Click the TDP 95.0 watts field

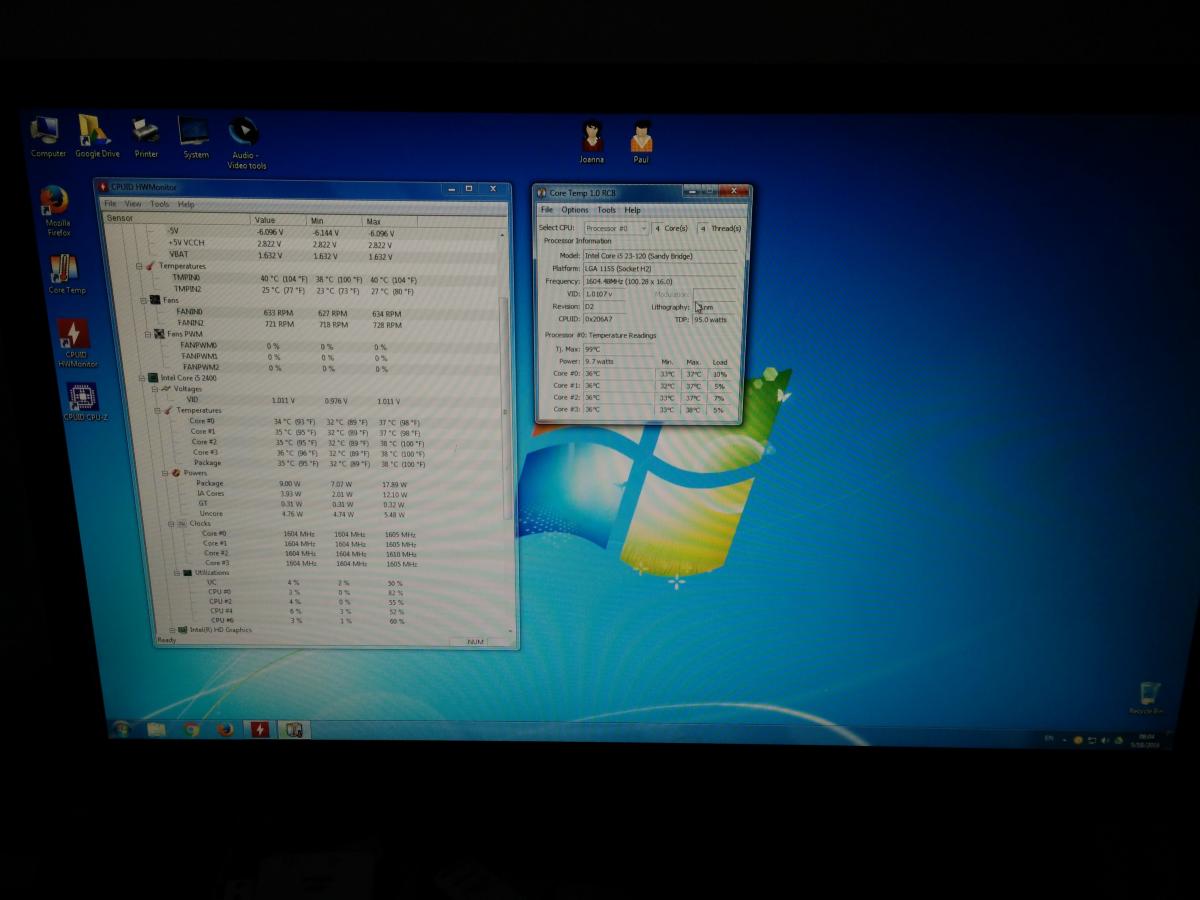pyautogui.click(x=713, y=319)
